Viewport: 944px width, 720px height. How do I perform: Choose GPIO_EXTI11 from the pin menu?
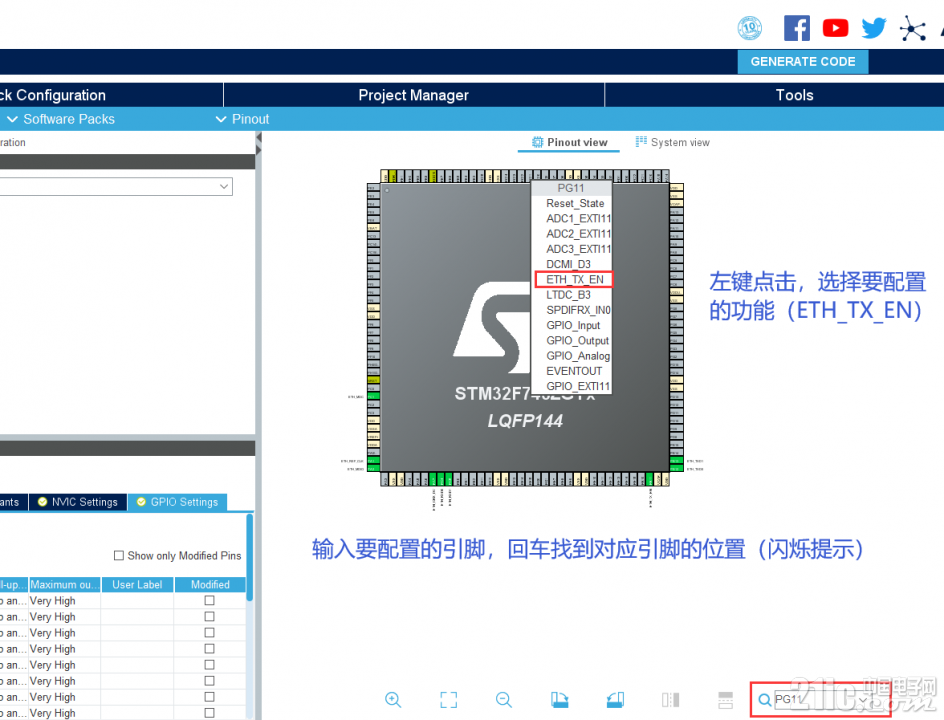[x=571, y=386]
